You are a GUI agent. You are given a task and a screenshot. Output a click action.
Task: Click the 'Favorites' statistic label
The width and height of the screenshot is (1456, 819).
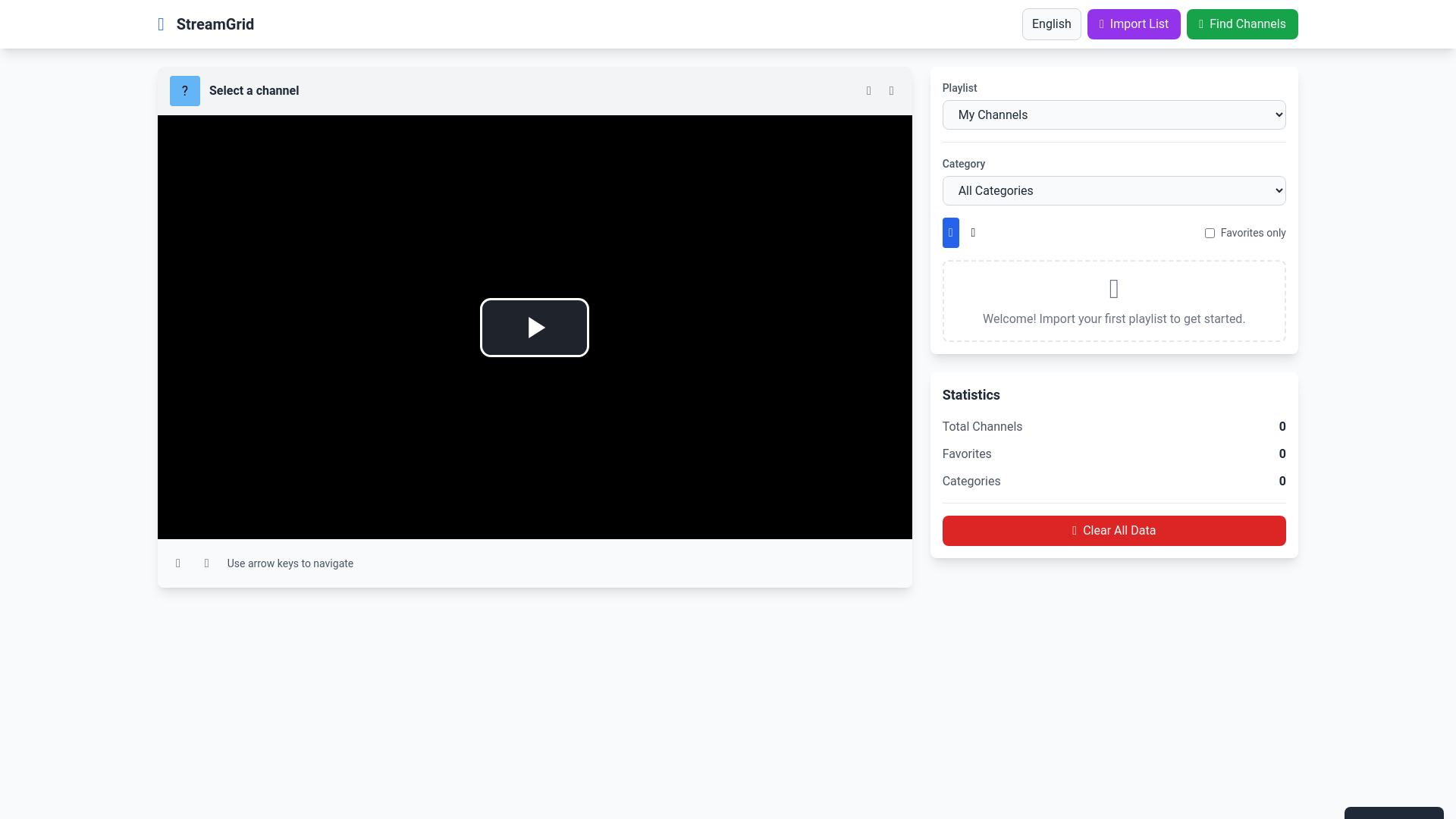click(x=967, y=454)
